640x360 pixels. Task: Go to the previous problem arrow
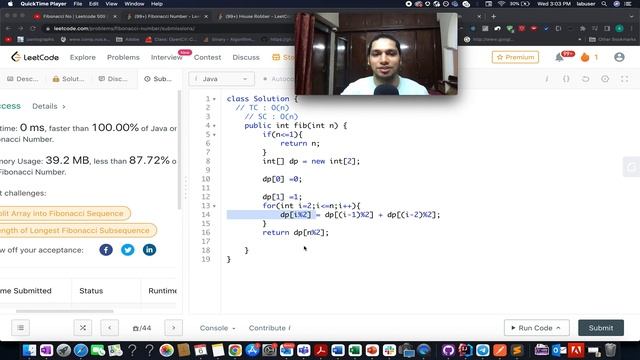[109, 328]
